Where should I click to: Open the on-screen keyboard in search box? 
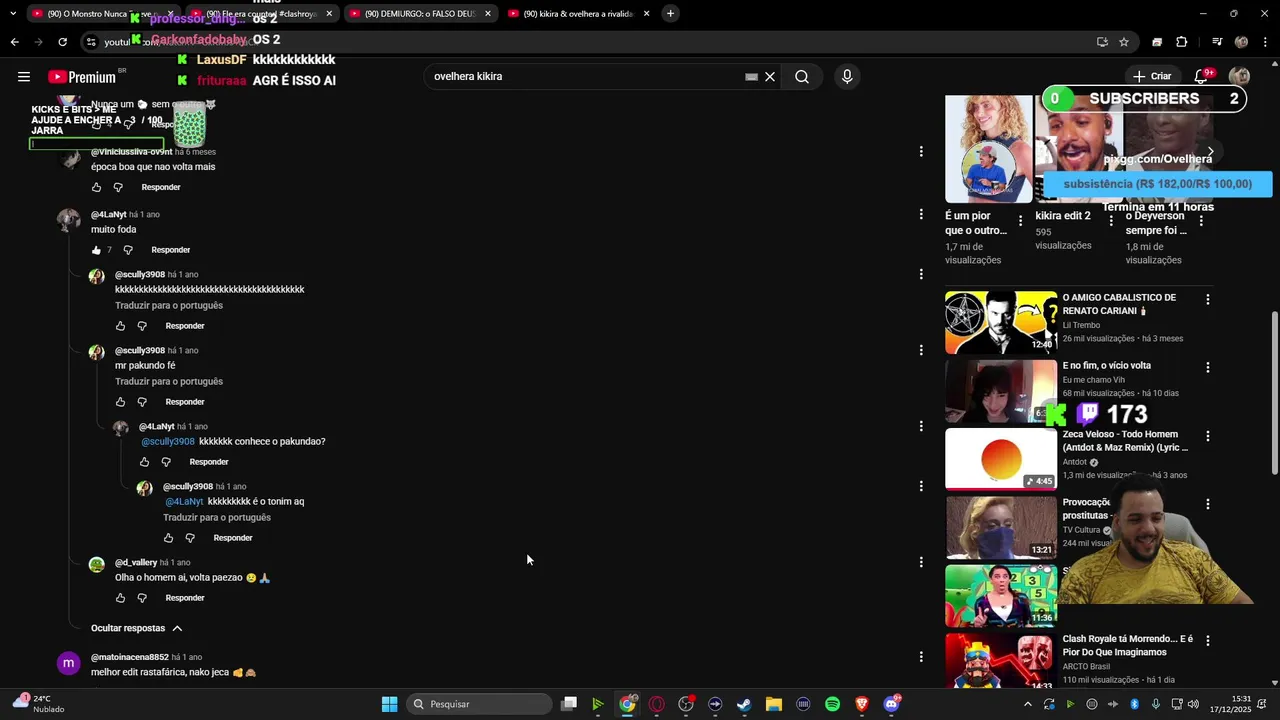[x=751, y=77]
